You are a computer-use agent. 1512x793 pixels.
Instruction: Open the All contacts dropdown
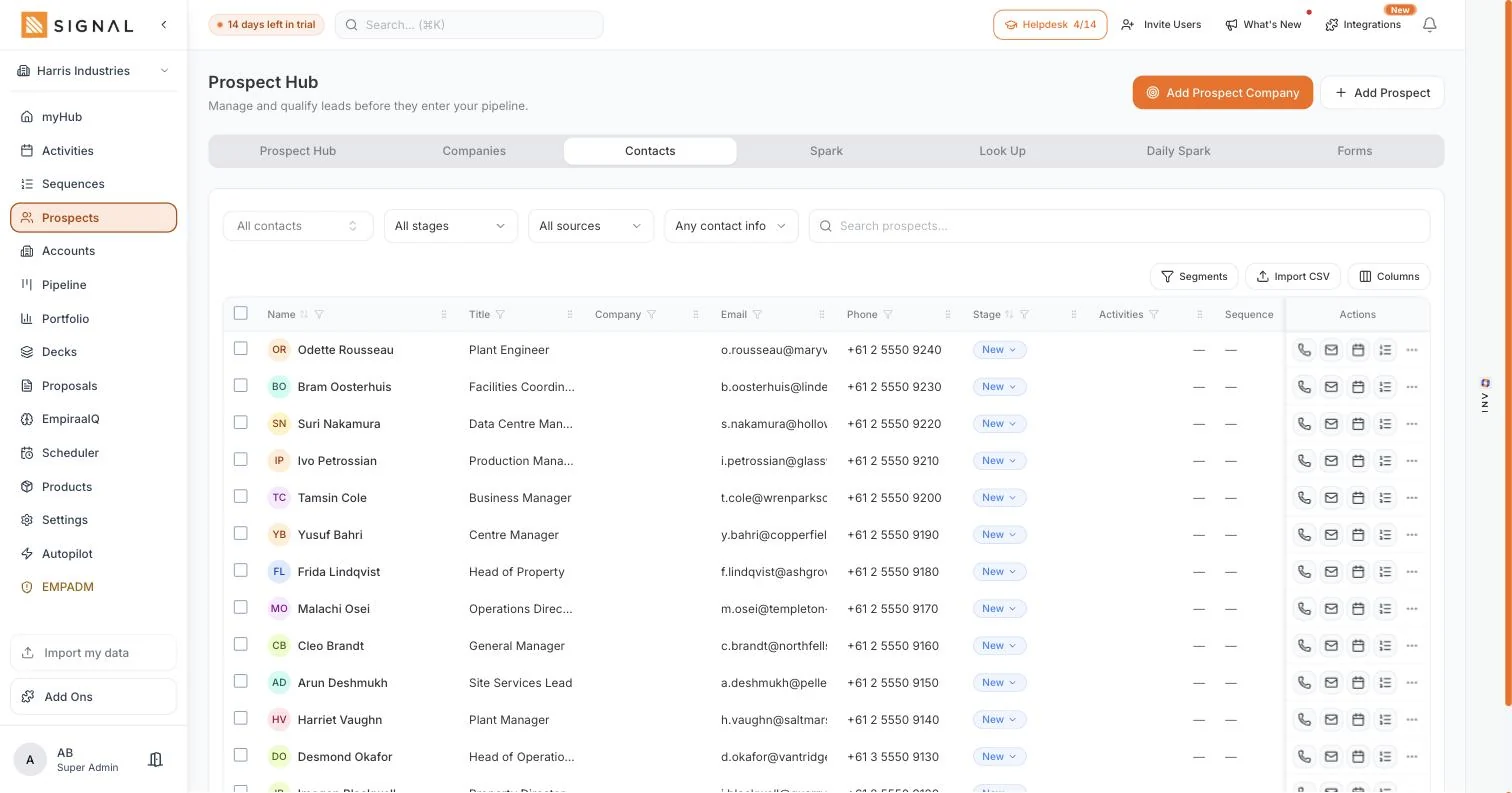298,226
